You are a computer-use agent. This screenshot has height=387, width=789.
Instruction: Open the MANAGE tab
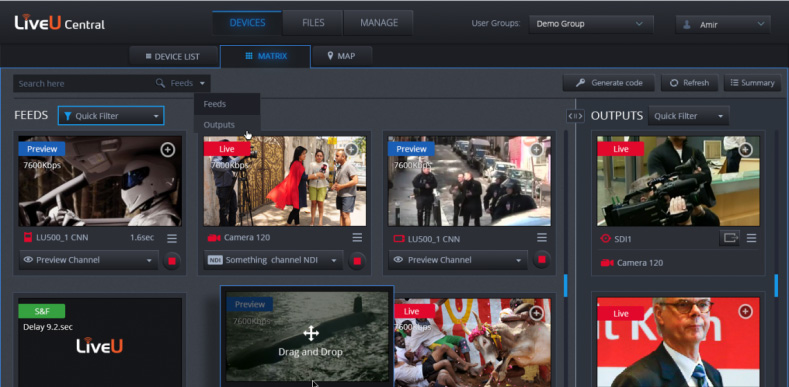(x=378, y=23)
